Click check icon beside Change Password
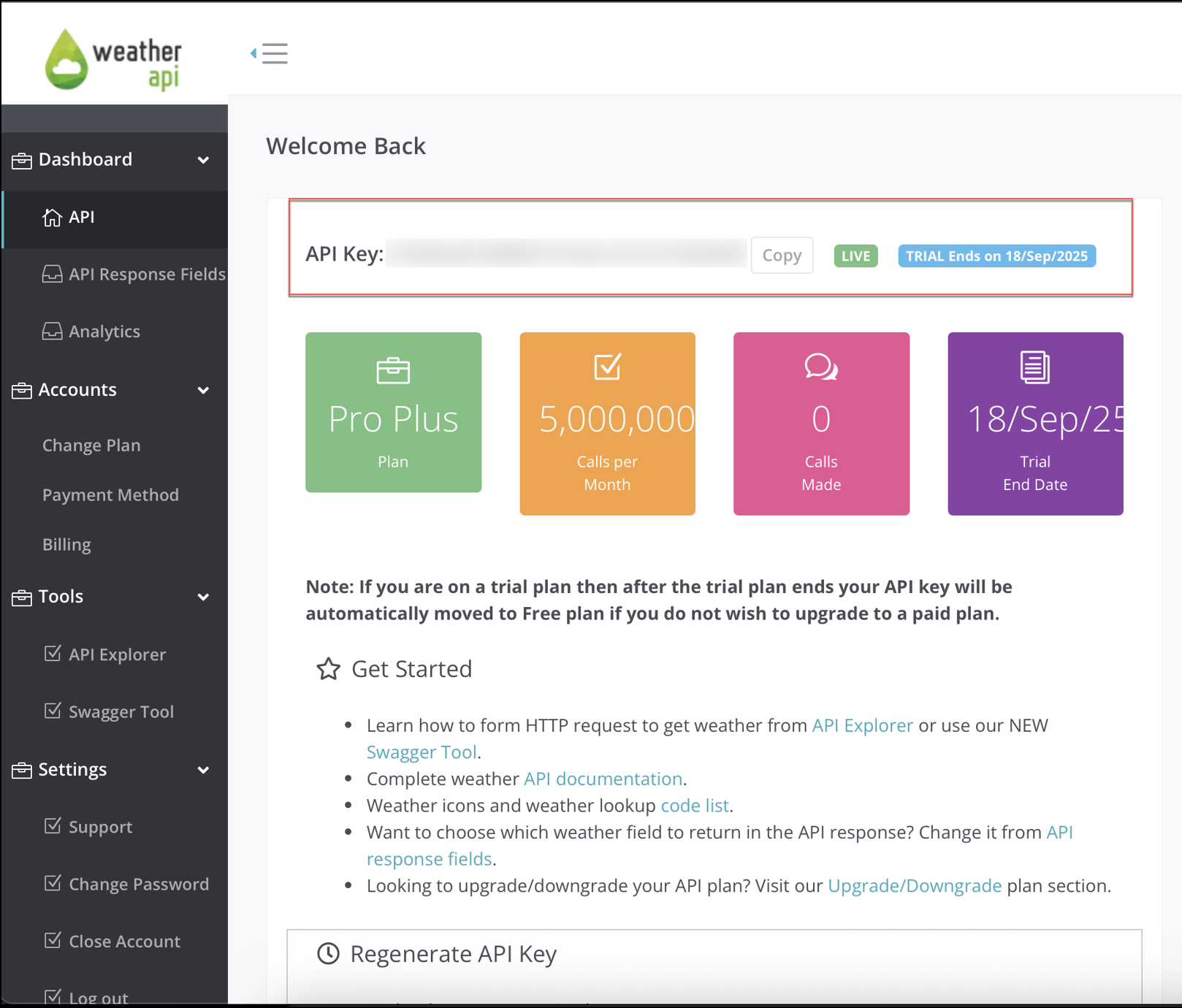The width and height of the screenshot is (1182, 1008). click(x=53, y=882)
